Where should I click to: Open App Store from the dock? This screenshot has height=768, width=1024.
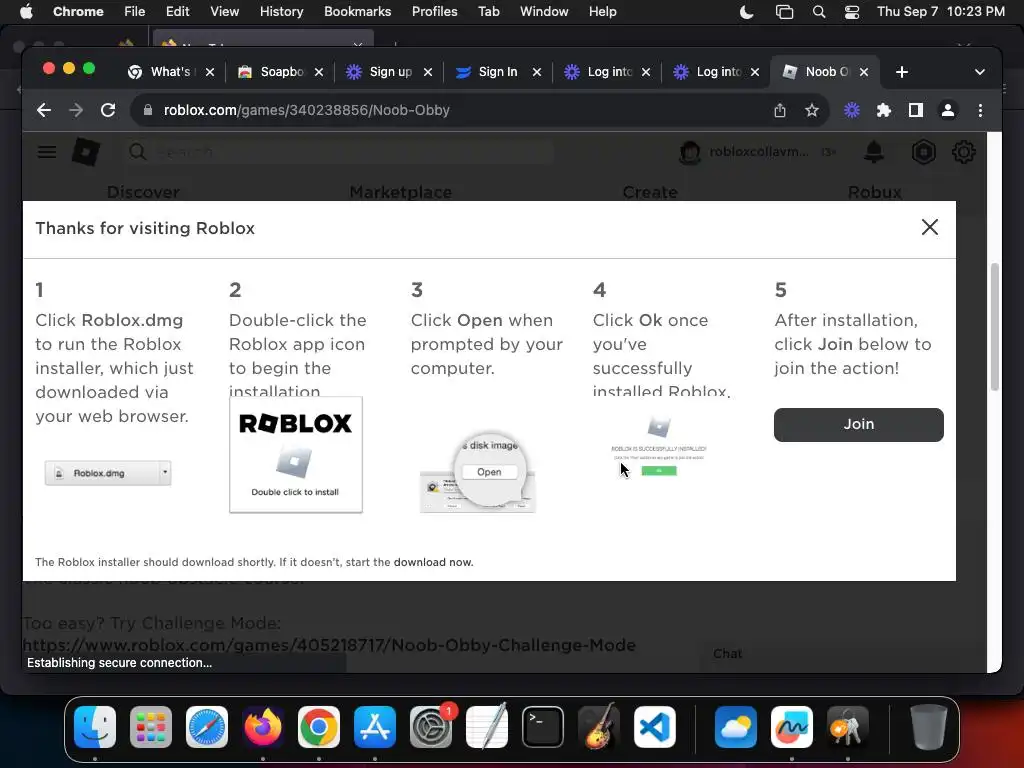click(x=375, y=727)
